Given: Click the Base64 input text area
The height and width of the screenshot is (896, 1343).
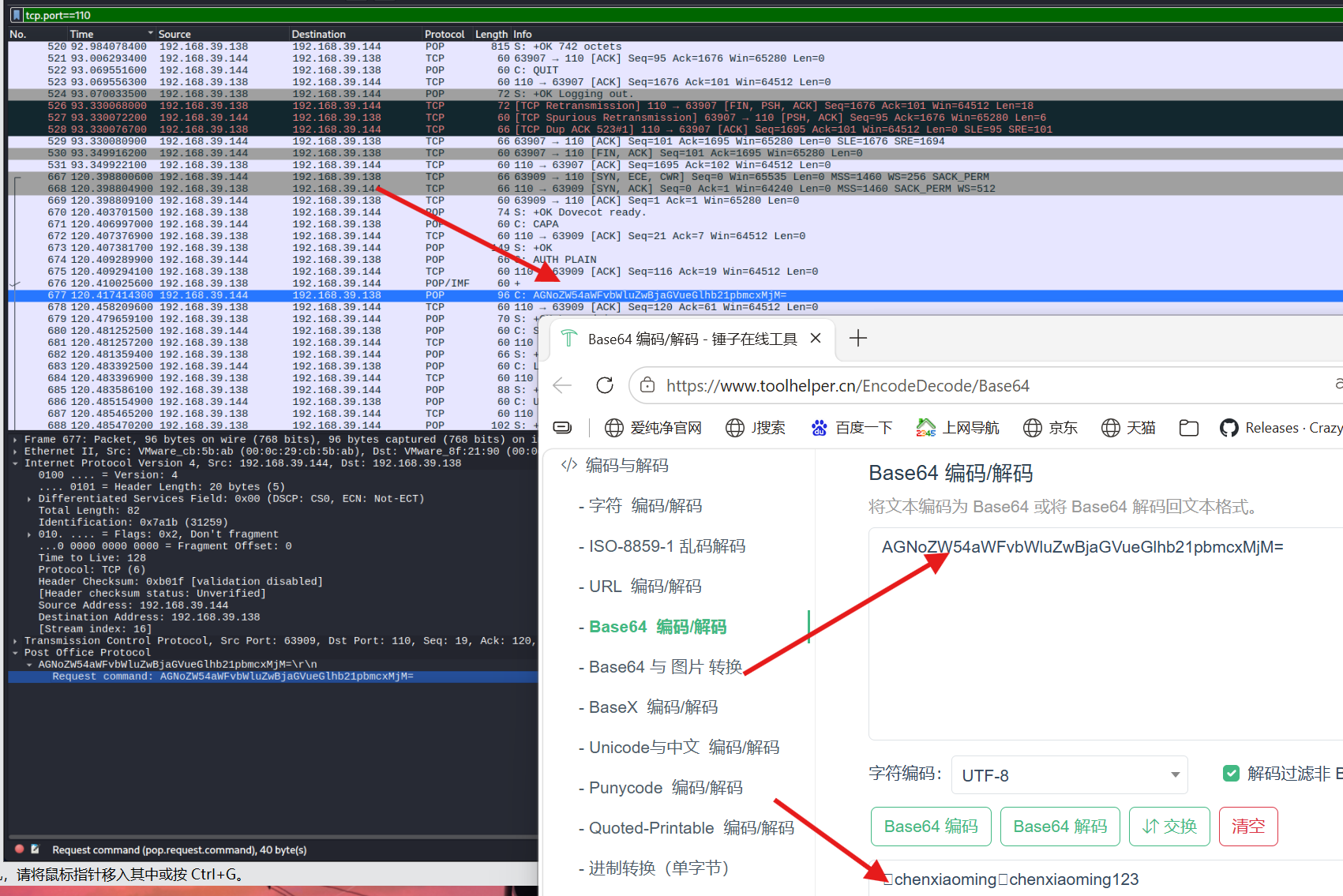Looking at the screenshot, I should (1105, 635).
